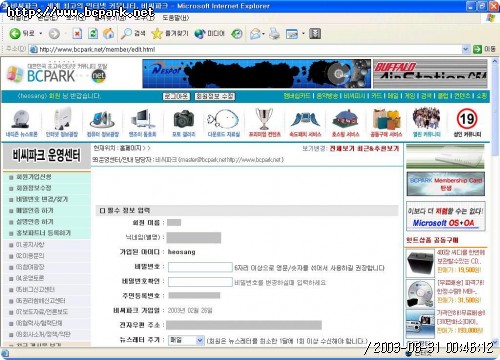The width and height of the screenshot is (500, 360).
Task: Open sidebar item 비밀번호 변경/찾기
Action: pos(42,199)
